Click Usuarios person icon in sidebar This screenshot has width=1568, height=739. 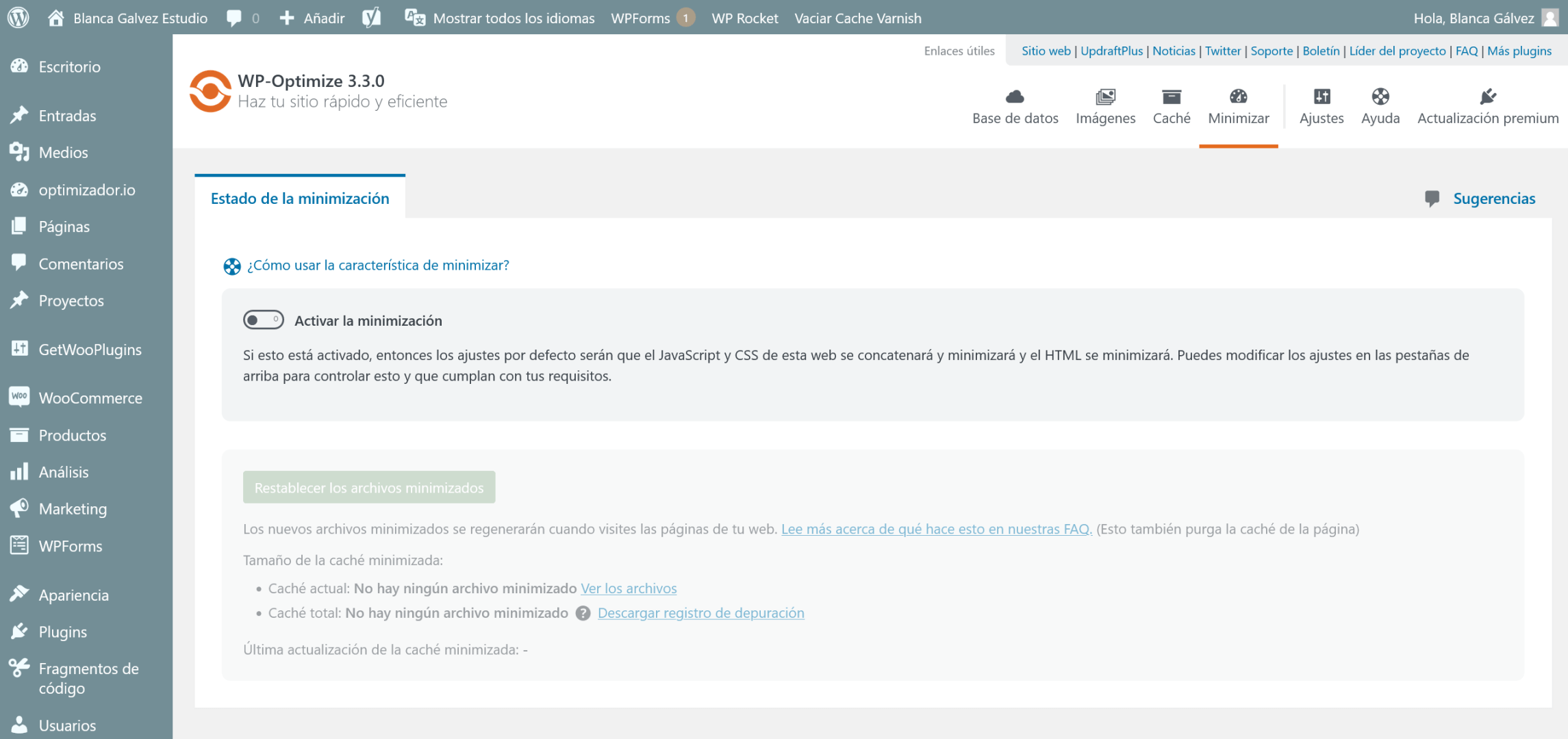click(19, 725)
